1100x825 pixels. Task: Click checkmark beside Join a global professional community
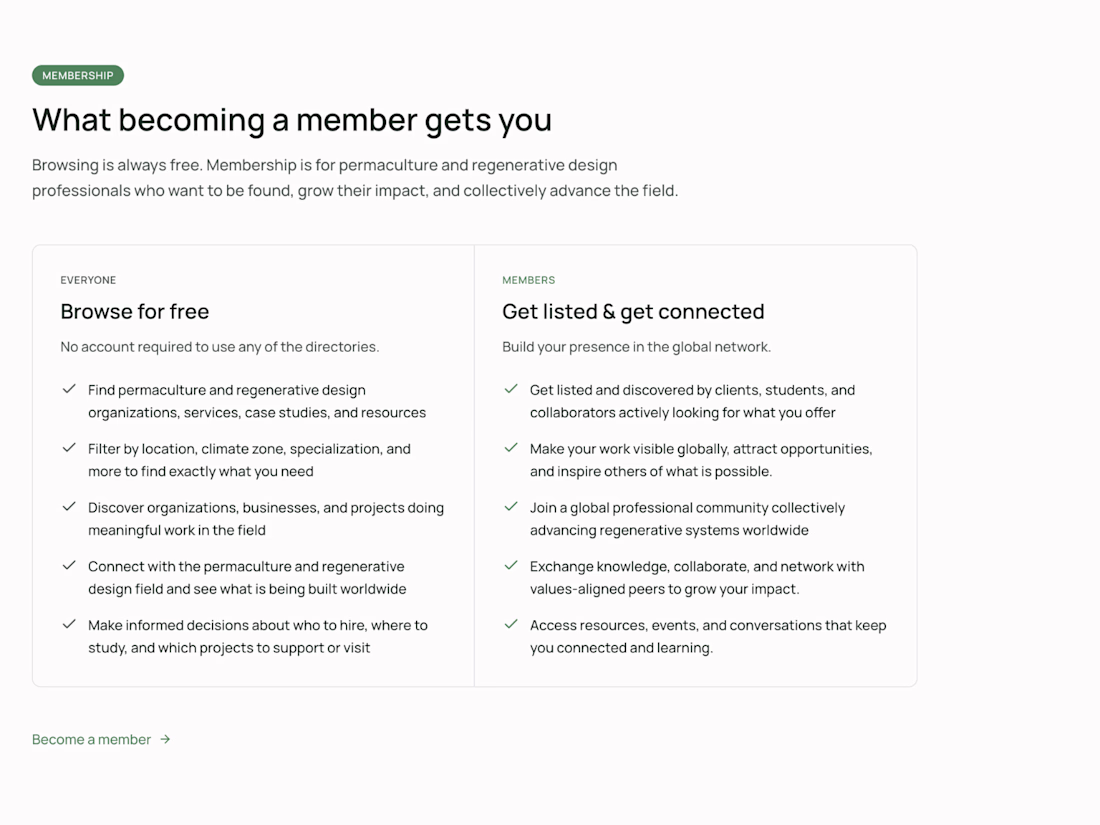point(511,507)
